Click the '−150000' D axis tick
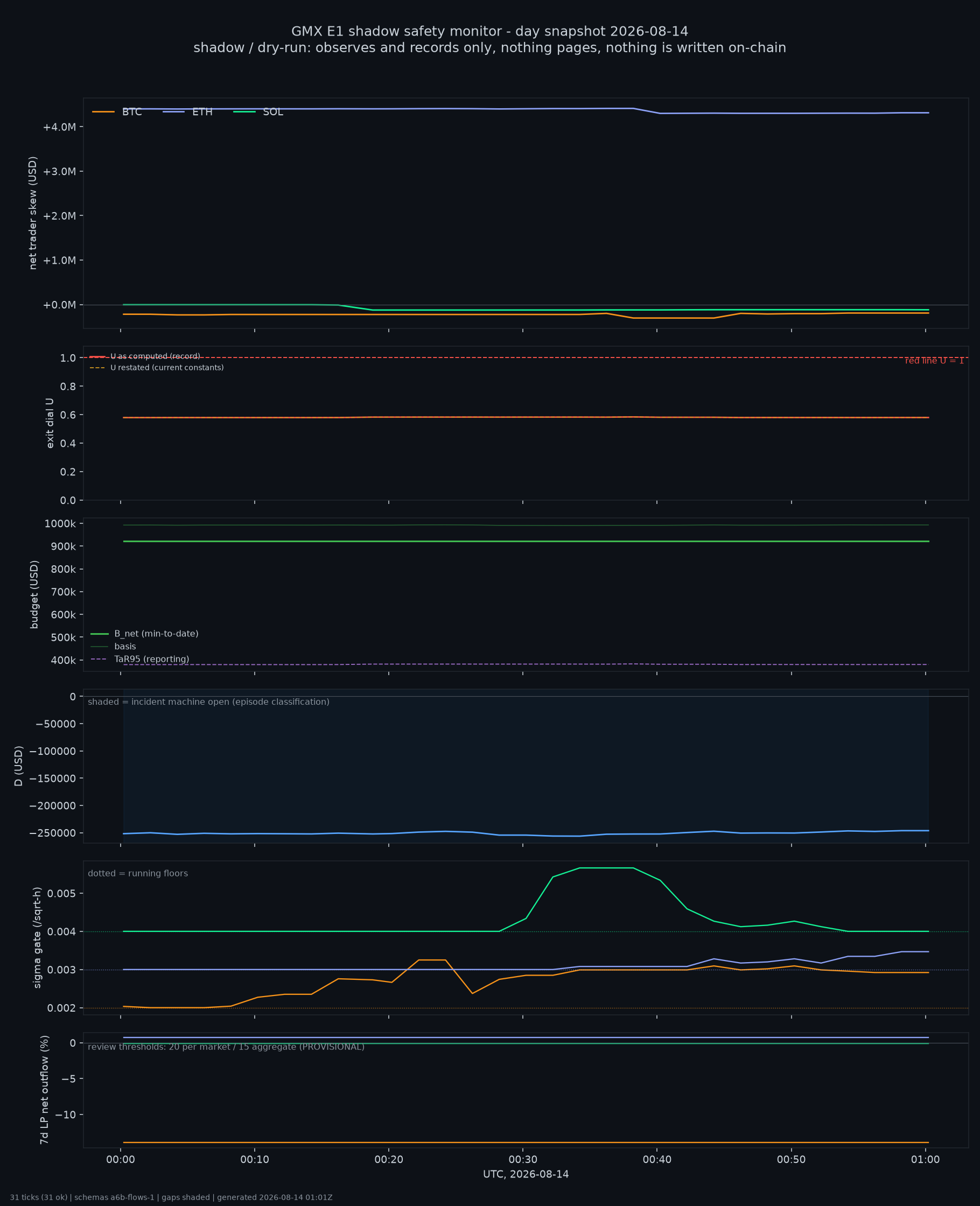Viewport: 980px width, 1206px height. (x=53, y=779)
